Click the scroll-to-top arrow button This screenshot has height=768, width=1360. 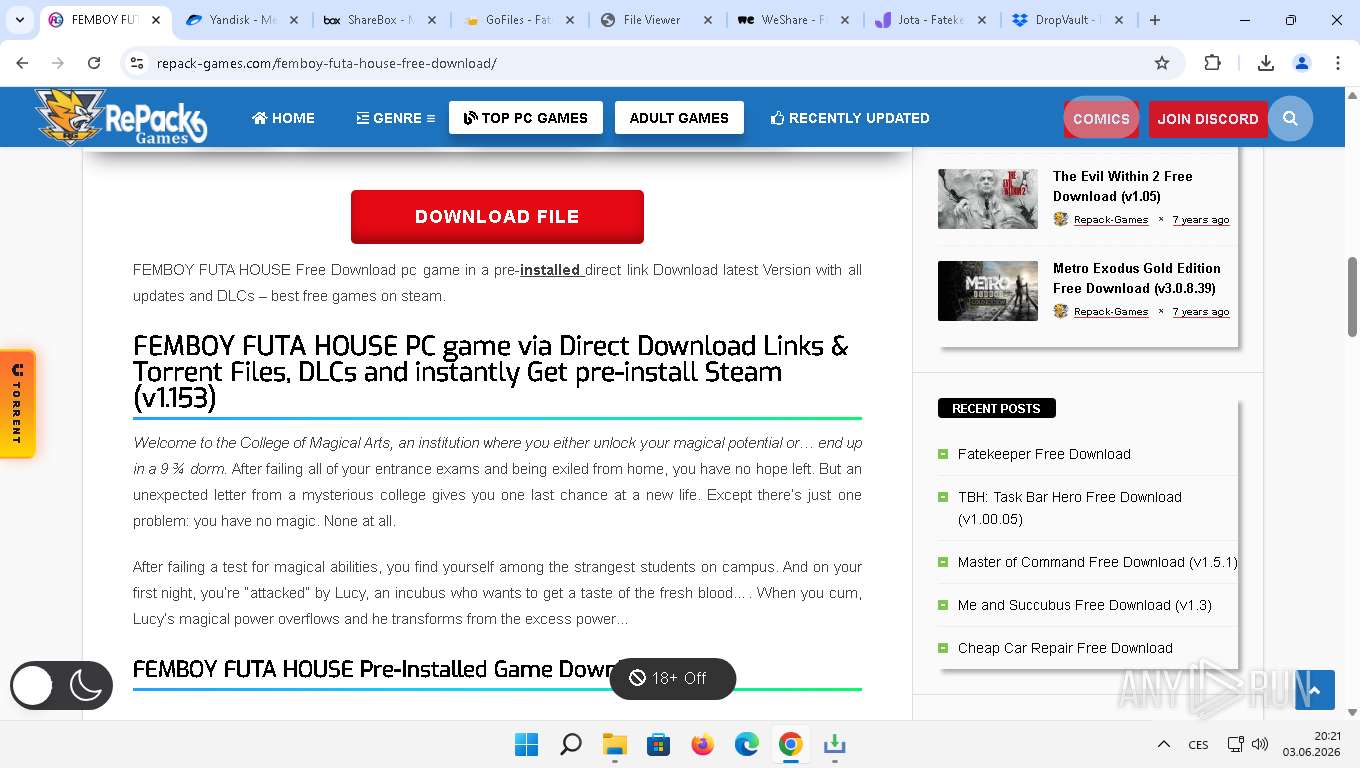point(1315,690)
